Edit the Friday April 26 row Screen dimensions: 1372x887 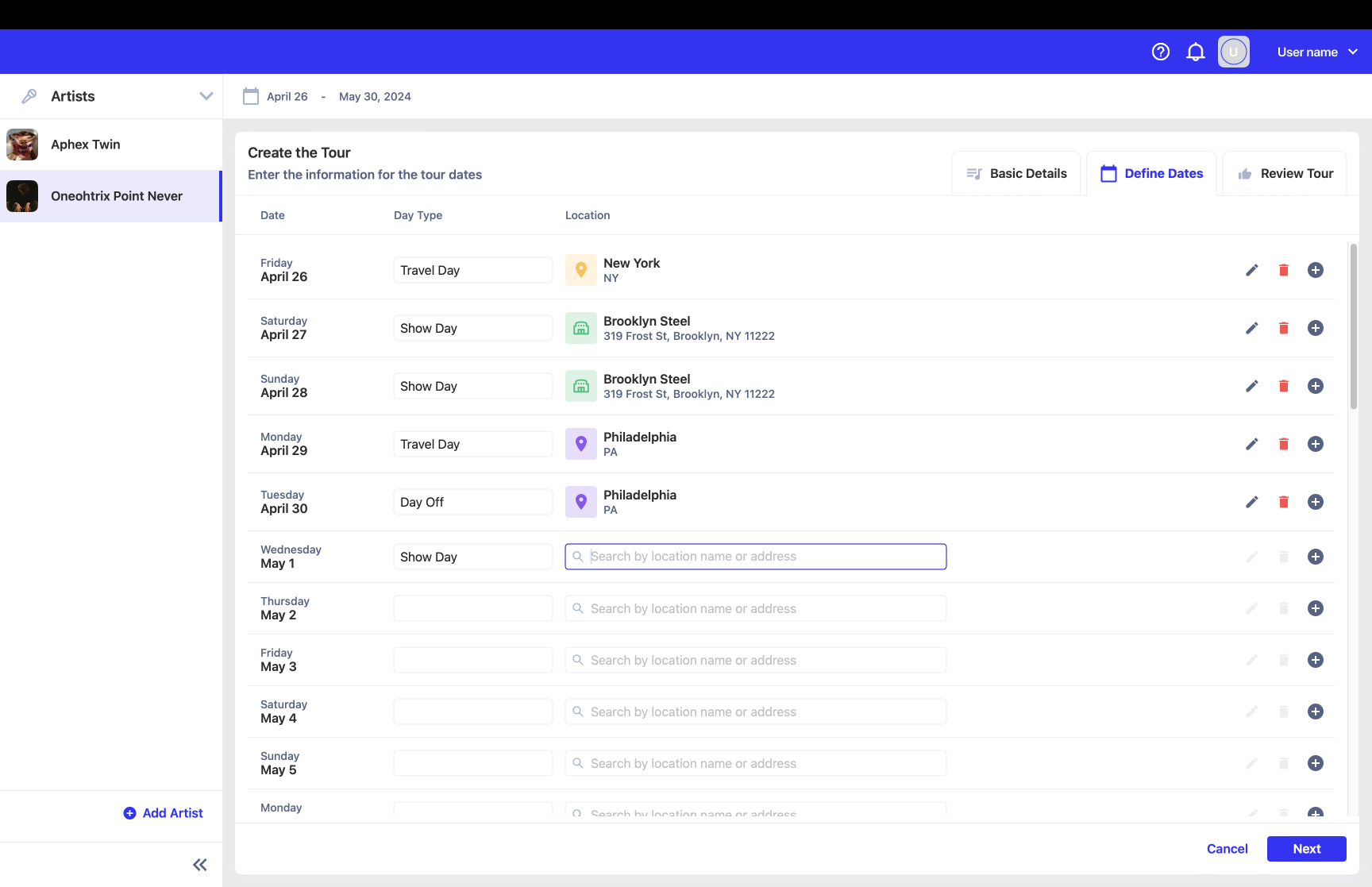coord(1251,270)
